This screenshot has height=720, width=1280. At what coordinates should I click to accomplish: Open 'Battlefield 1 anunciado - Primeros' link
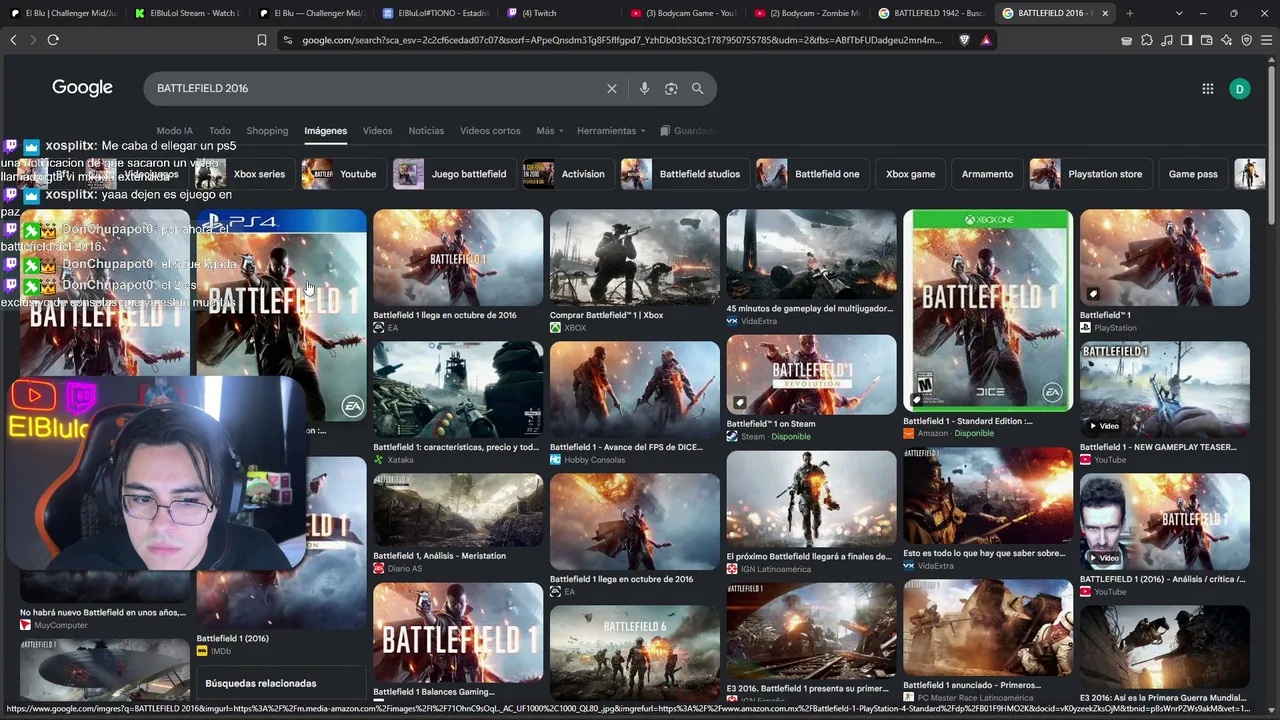tap(972, 685)
